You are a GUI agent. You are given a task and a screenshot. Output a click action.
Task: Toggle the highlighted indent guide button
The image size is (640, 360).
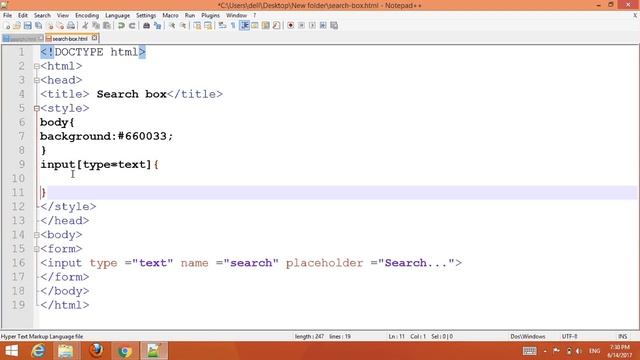tap(244, 26)
